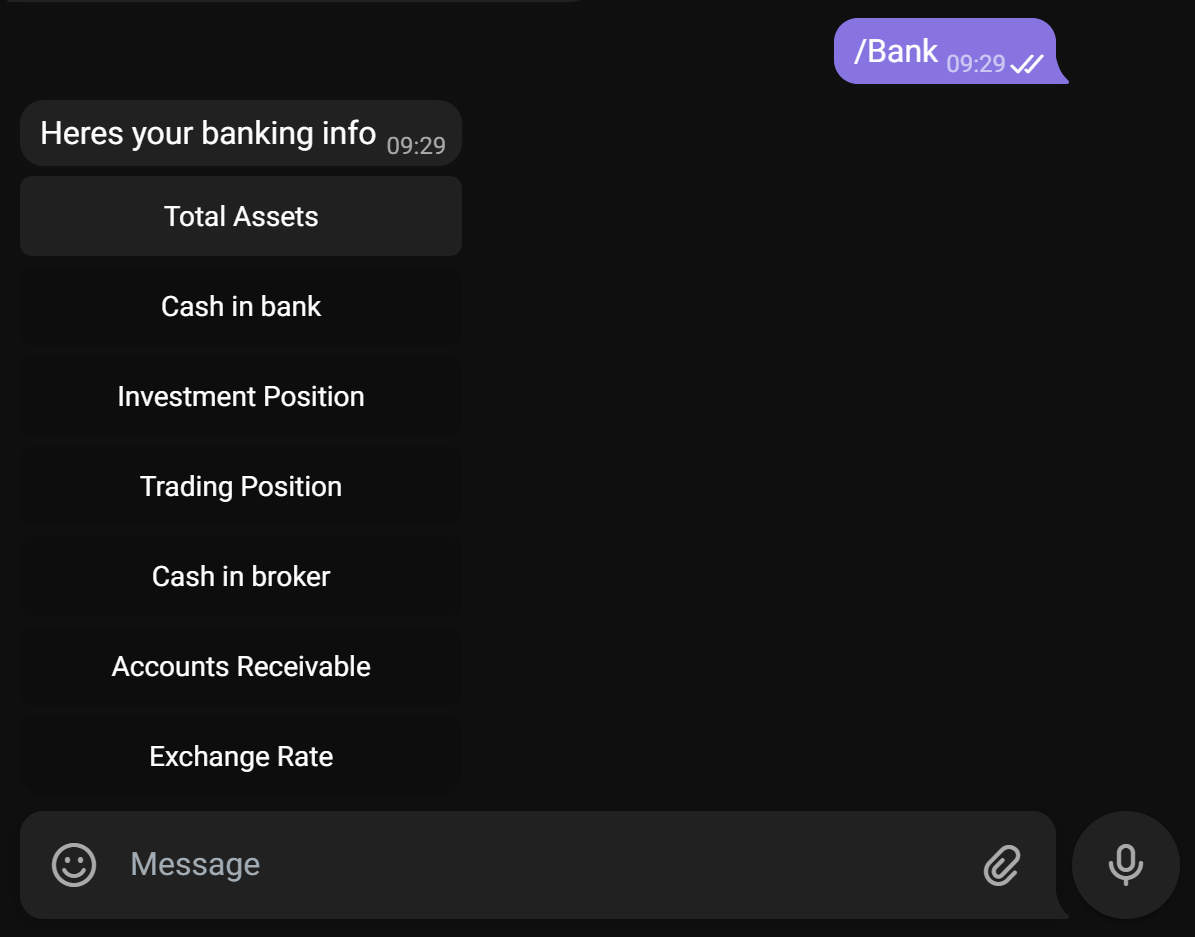View the Trading Position
1195x937 pixels.
pos(240,486)
